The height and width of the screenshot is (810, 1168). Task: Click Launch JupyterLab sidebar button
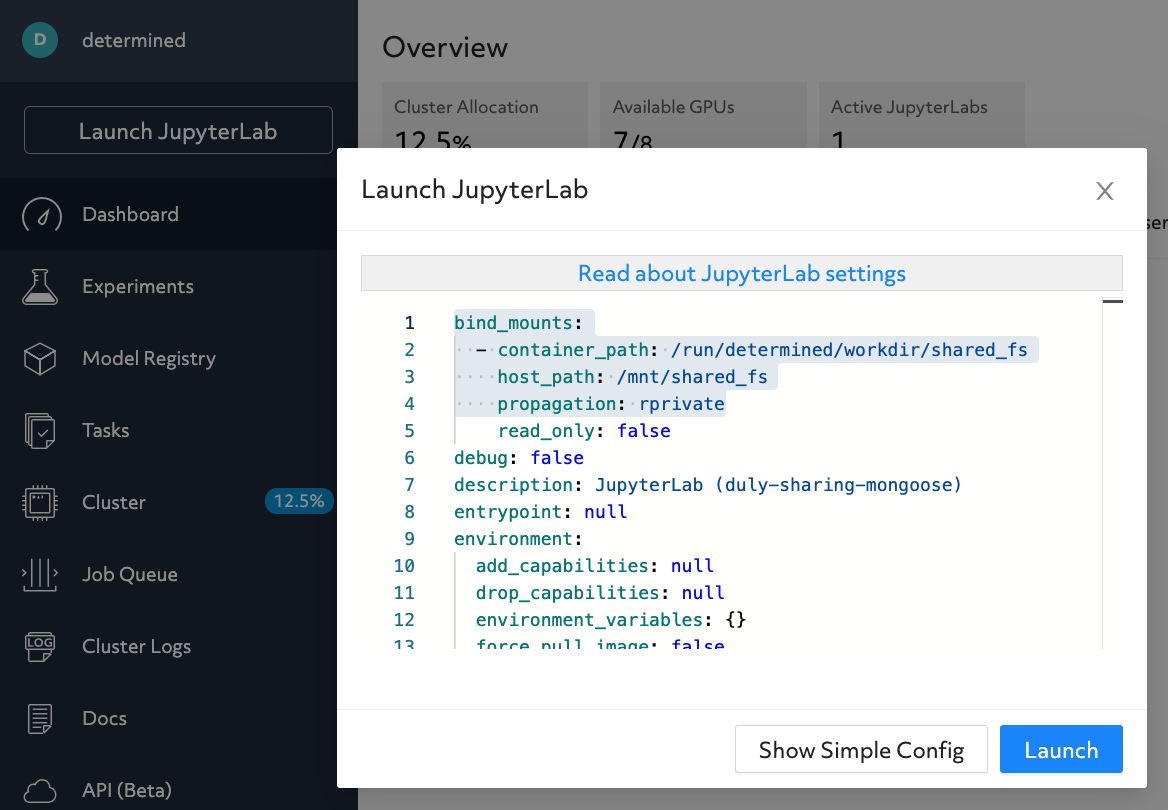[178, 130]
